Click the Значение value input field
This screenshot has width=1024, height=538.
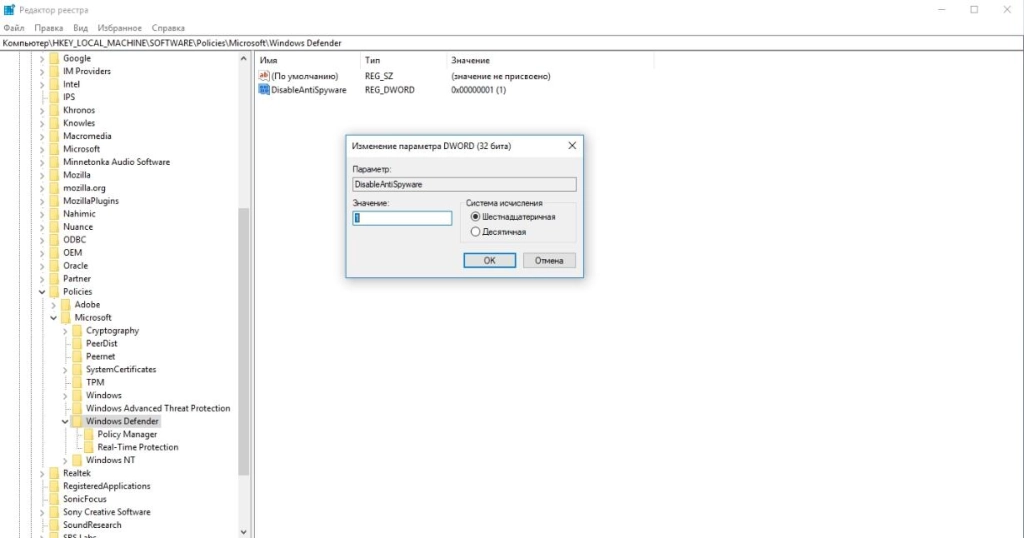(x=402, y=218)
